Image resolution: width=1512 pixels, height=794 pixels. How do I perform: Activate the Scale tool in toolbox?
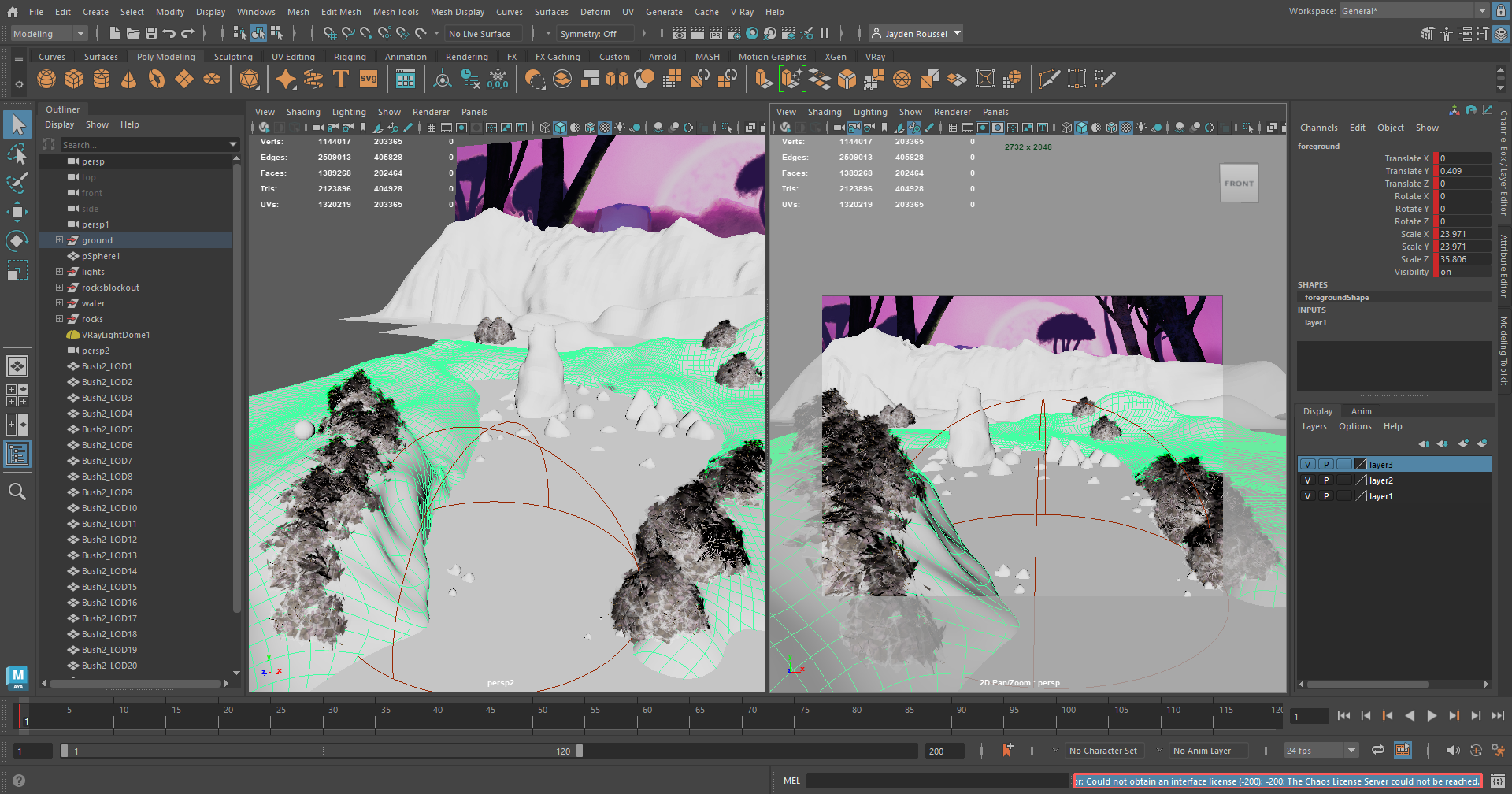click(17, 270)
